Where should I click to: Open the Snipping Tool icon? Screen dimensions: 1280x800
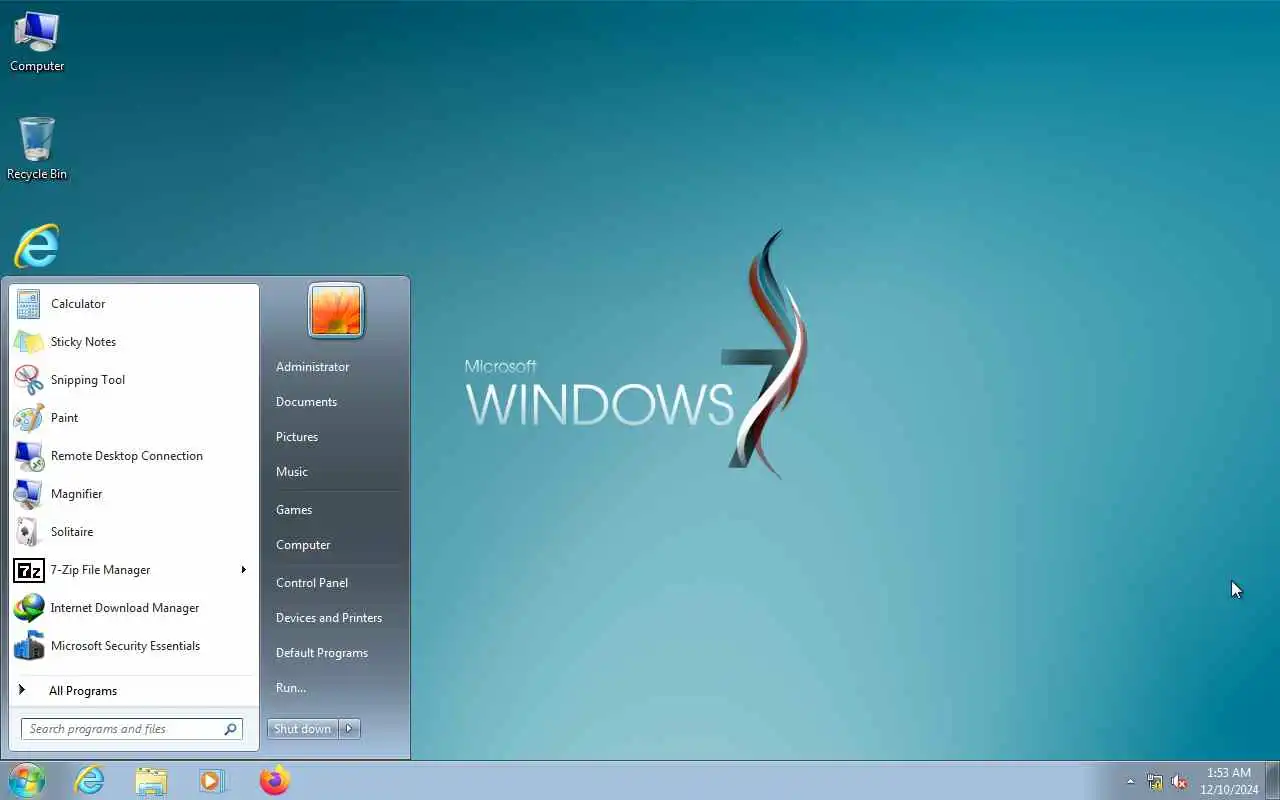[x=28, y=380]
